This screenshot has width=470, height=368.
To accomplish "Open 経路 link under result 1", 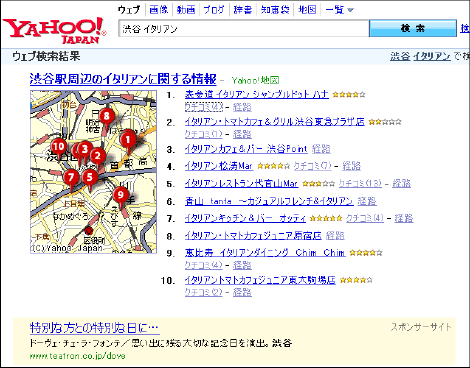I will pos(242,107).
